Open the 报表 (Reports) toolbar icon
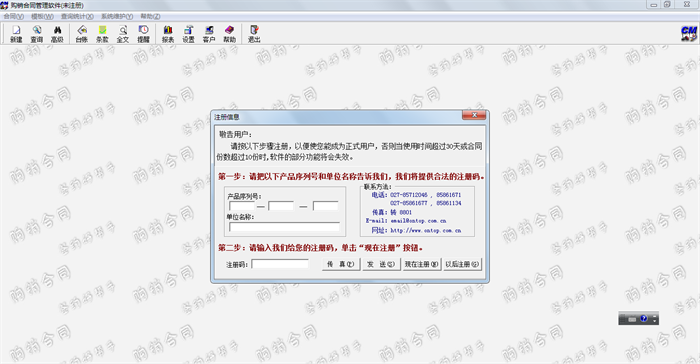The height and width of the screenshot is (364, 700). 168,33
